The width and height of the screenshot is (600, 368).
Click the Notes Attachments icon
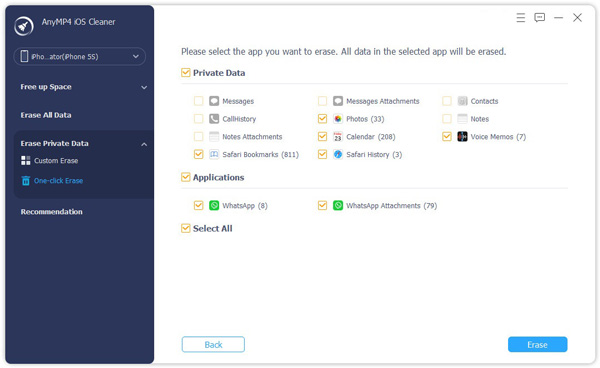214,137
